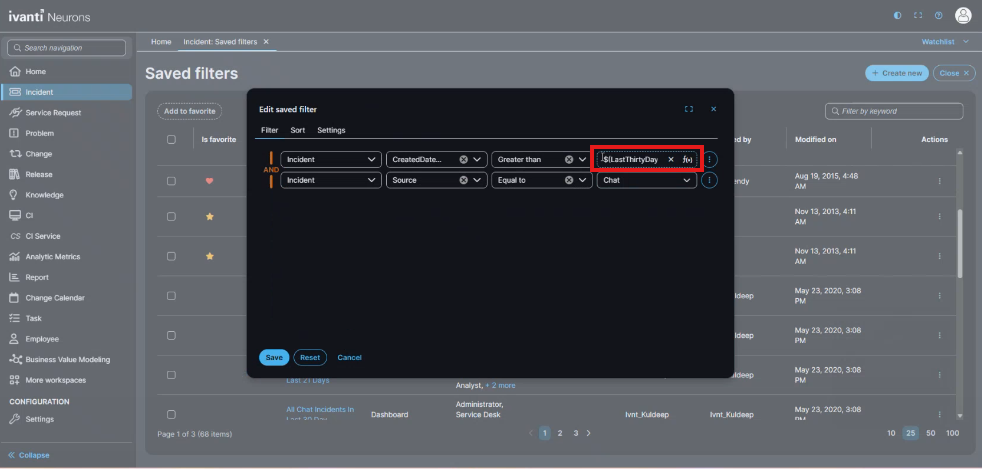Click the function f(x) icon in value field

(688, 160)
